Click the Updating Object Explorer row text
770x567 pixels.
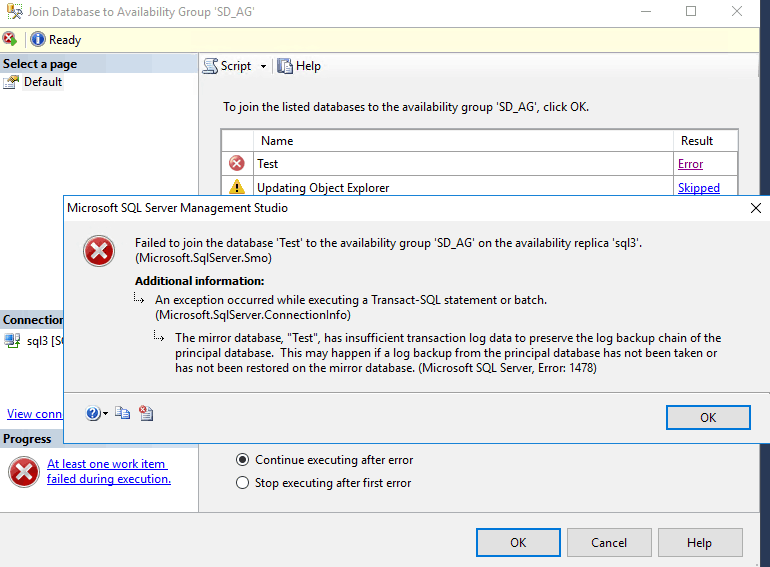click(323, 188)
